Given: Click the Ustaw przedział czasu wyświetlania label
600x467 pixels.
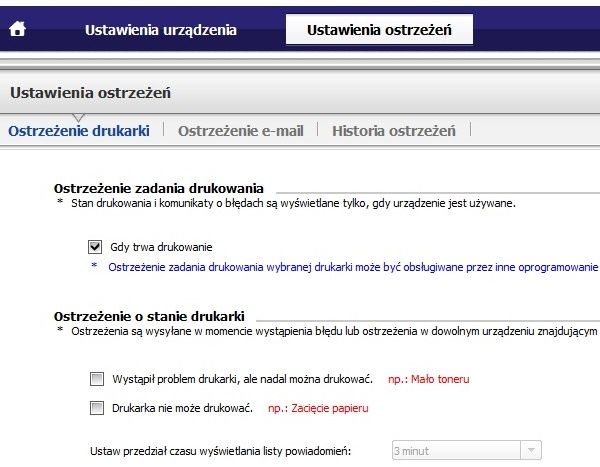Looking at the screenshot, I should coord(220,451).
